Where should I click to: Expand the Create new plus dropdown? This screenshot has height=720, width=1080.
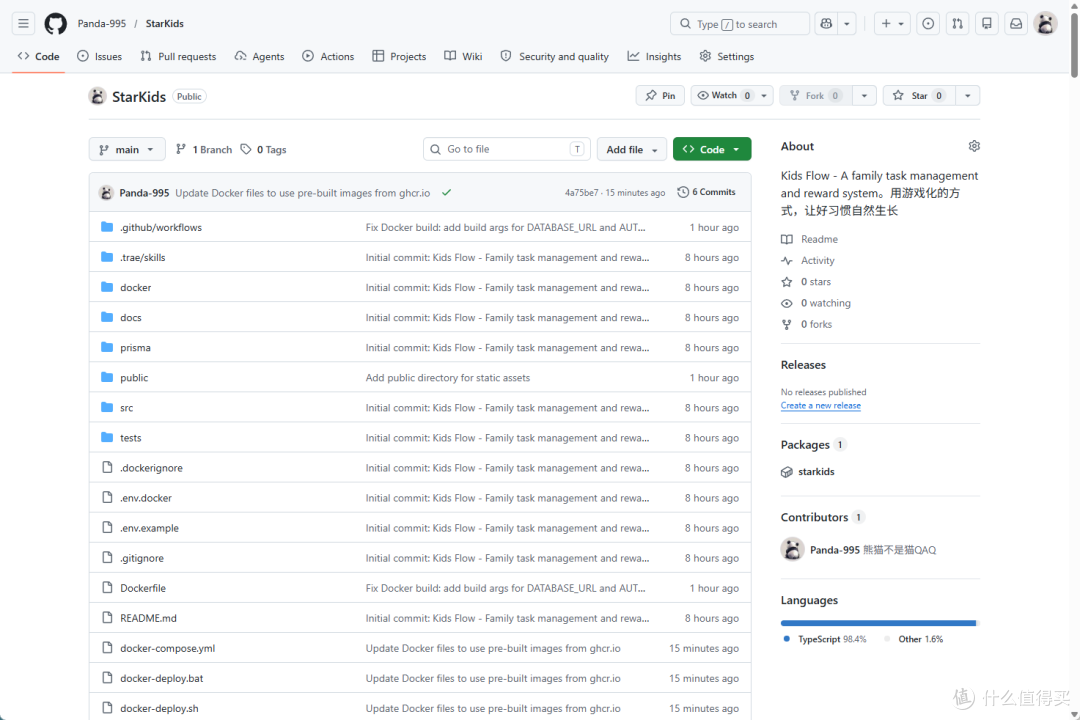(892, 23)
